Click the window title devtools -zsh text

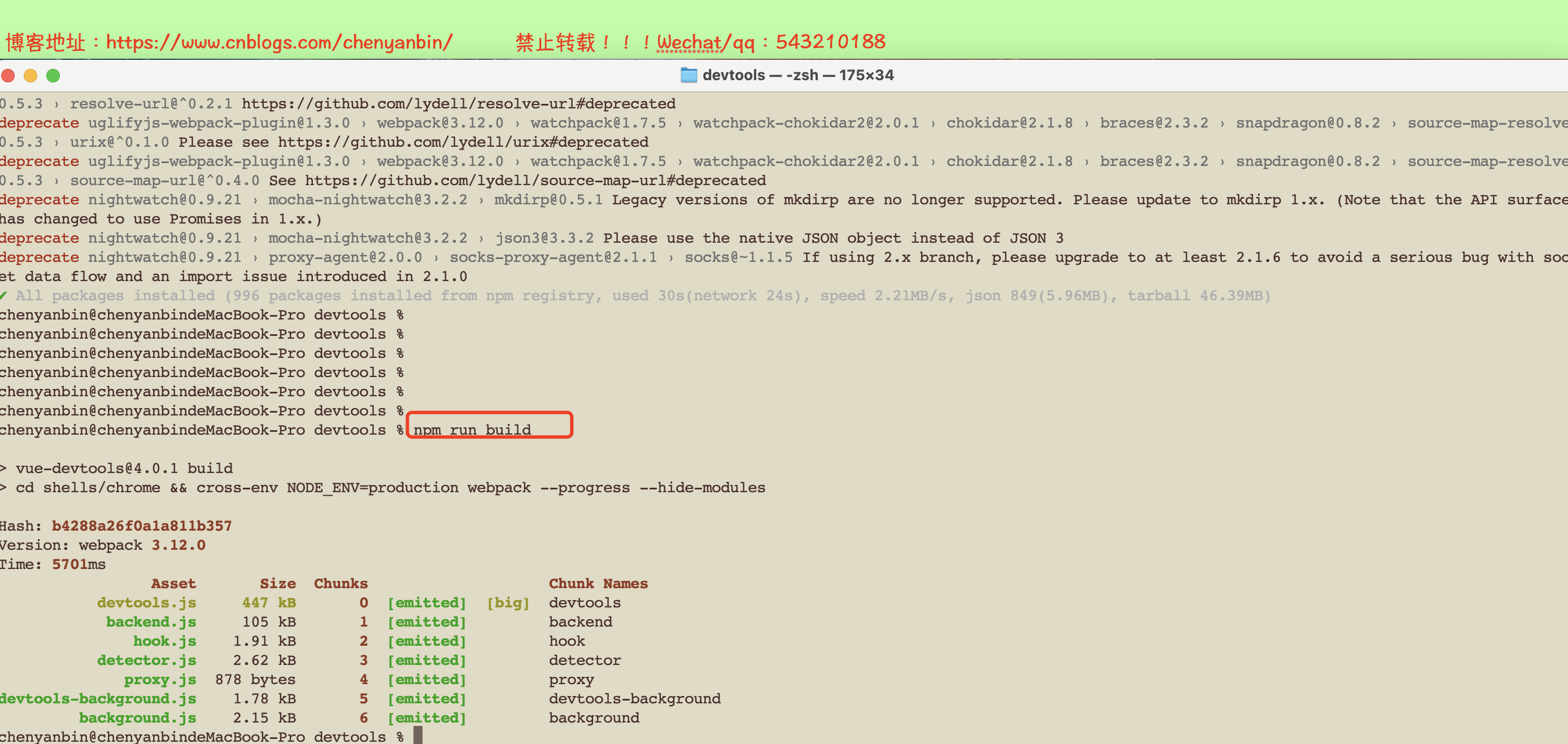point(798,75)
